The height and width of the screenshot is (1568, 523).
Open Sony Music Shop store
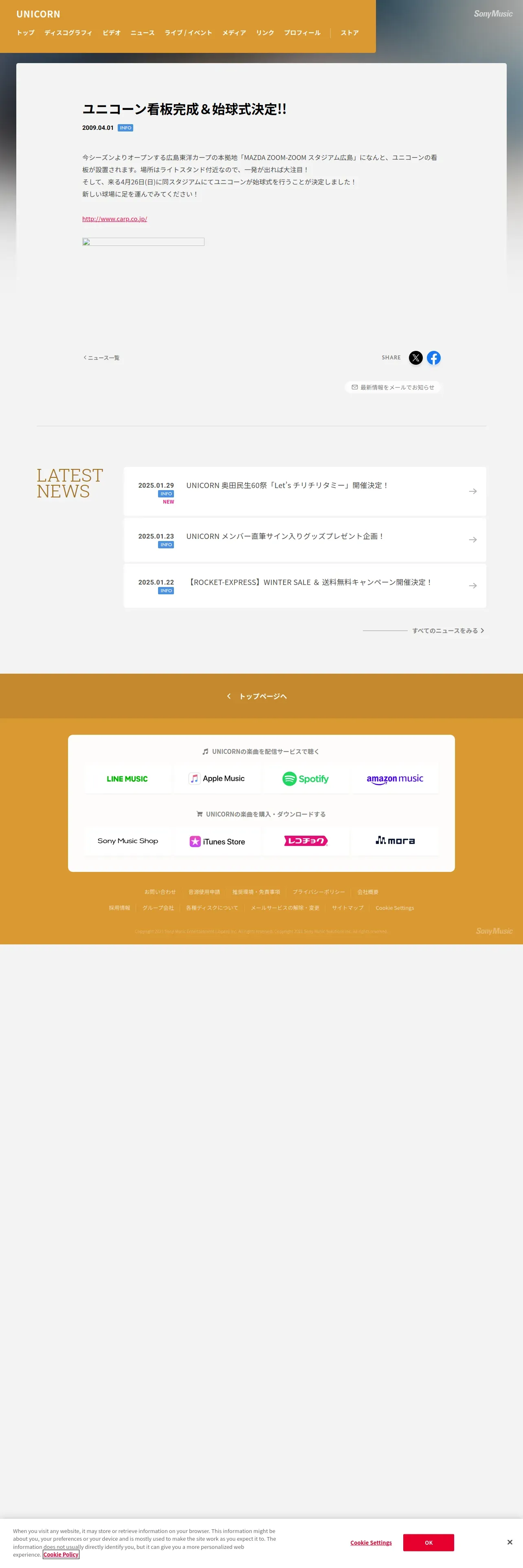pyautogui.click(x=127, y=841)
